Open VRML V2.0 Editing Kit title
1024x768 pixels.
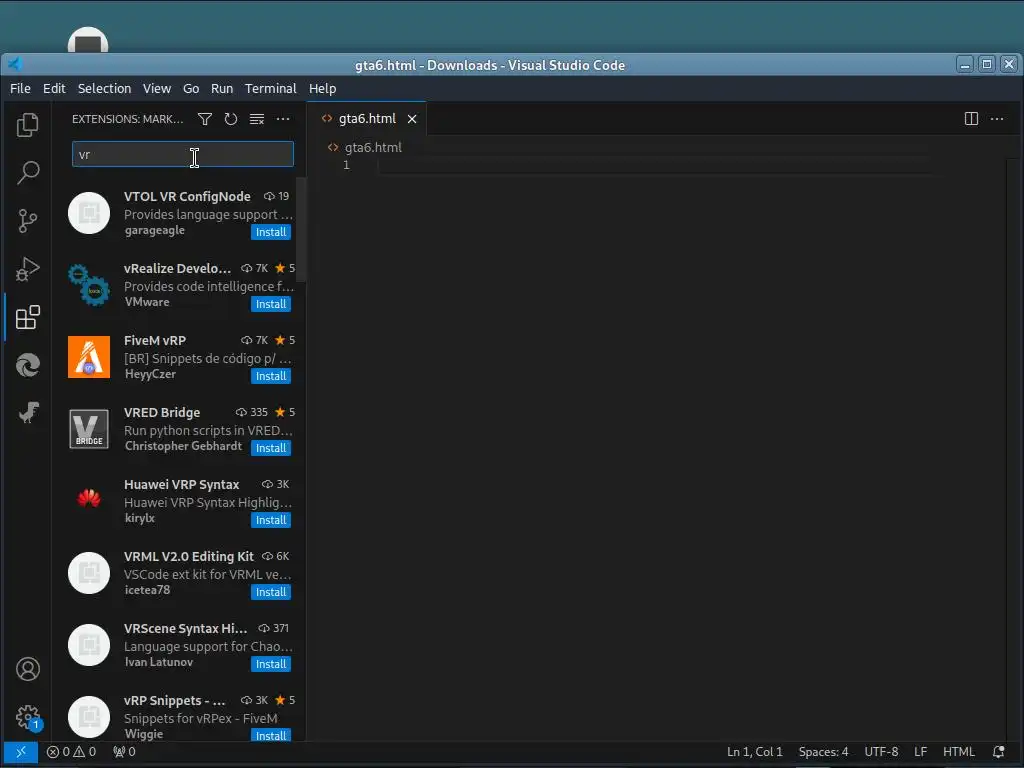[x=189, y=556]
